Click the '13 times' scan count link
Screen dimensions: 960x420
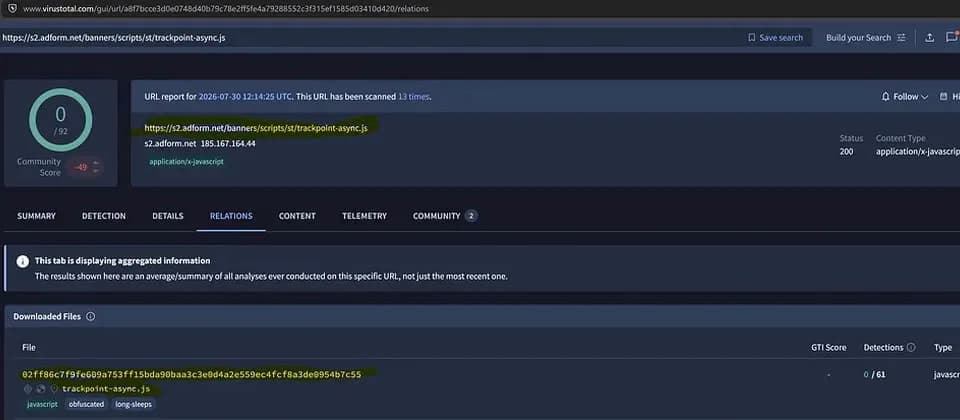tap(414, 97)
